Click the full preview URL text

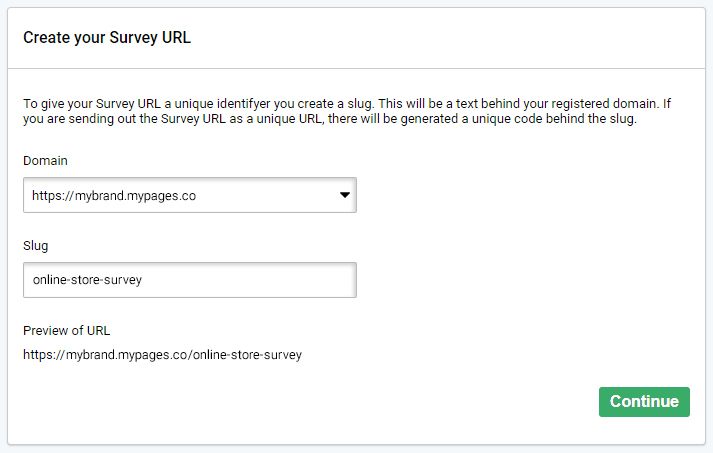pyautogui.click(x=162, y=354)
